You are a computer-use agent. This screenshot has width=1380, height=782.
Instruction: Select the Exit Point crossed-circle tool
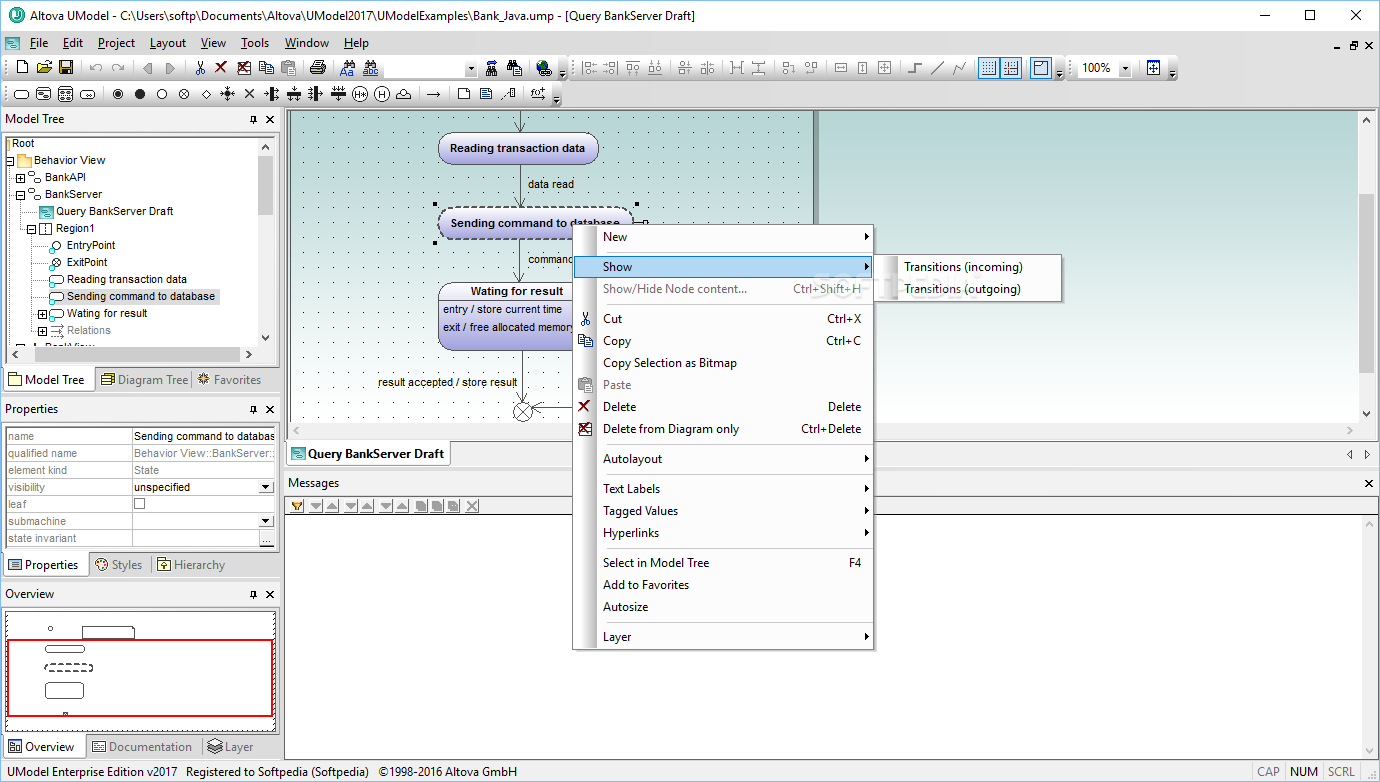coord(184,94)
